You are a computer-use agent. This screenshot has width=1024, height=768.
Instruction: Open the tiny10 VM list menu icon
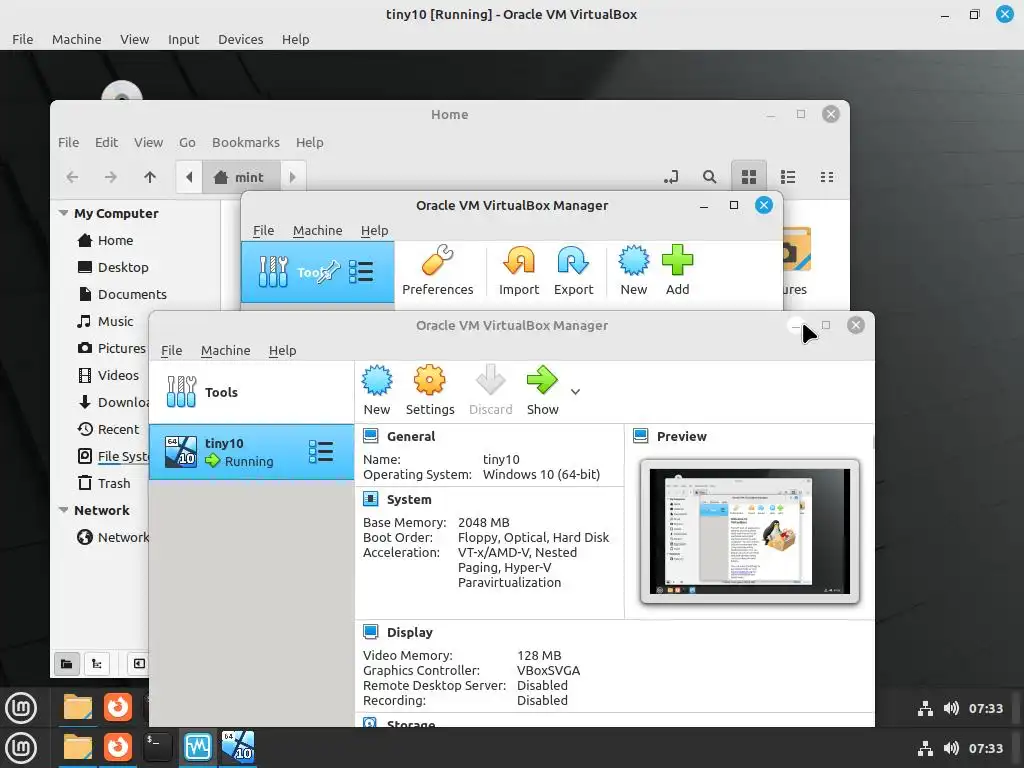pyautogui.click(x=321, y=452)
